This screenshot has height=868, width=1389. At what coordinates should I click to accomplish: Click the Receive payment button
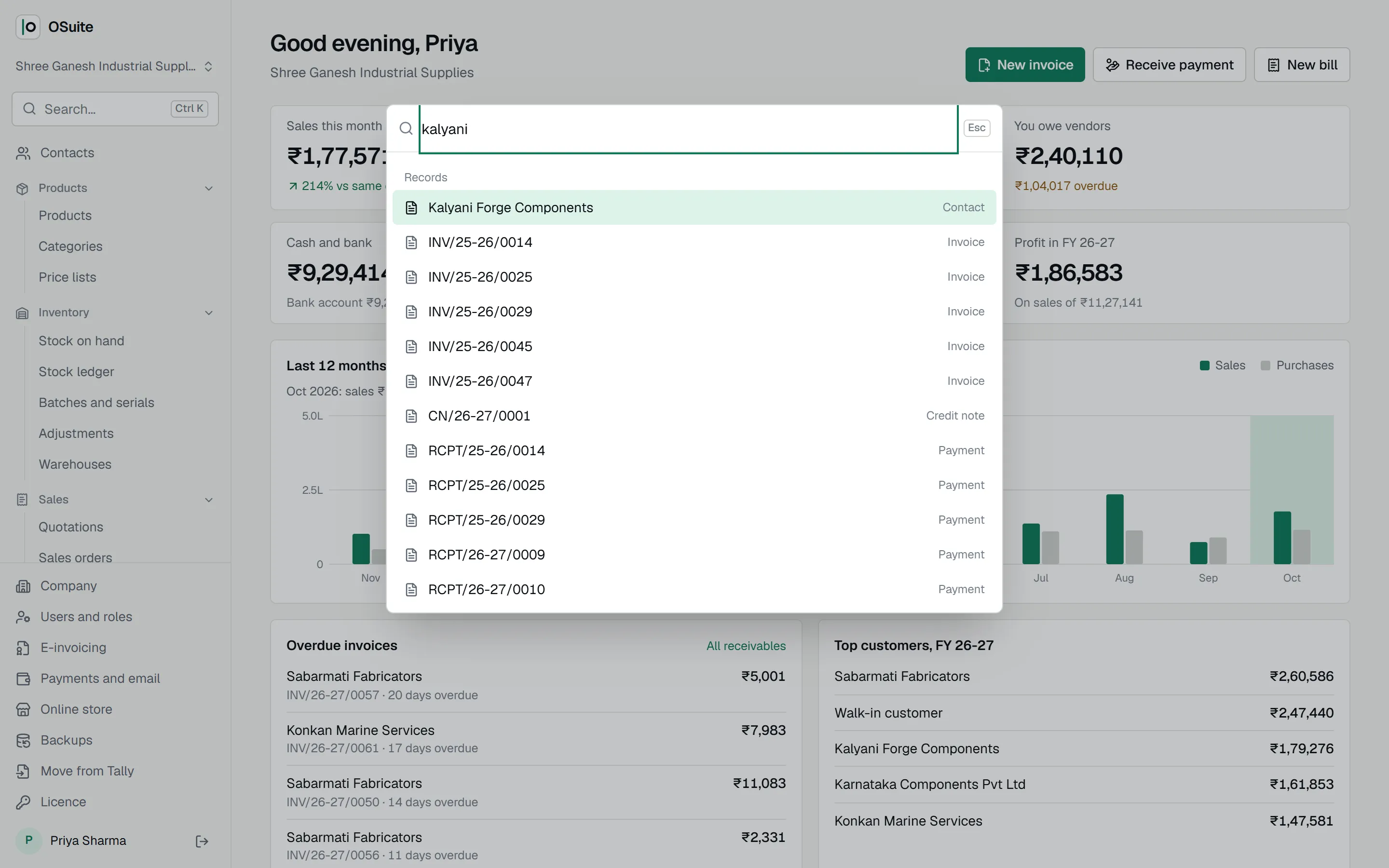point(1169,65)
